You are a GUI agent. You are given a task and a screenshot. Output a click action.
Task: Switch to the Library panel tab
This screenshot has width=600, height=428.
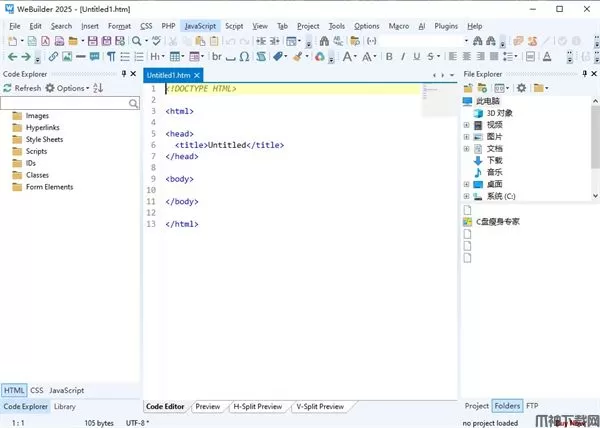pos(65,407)
